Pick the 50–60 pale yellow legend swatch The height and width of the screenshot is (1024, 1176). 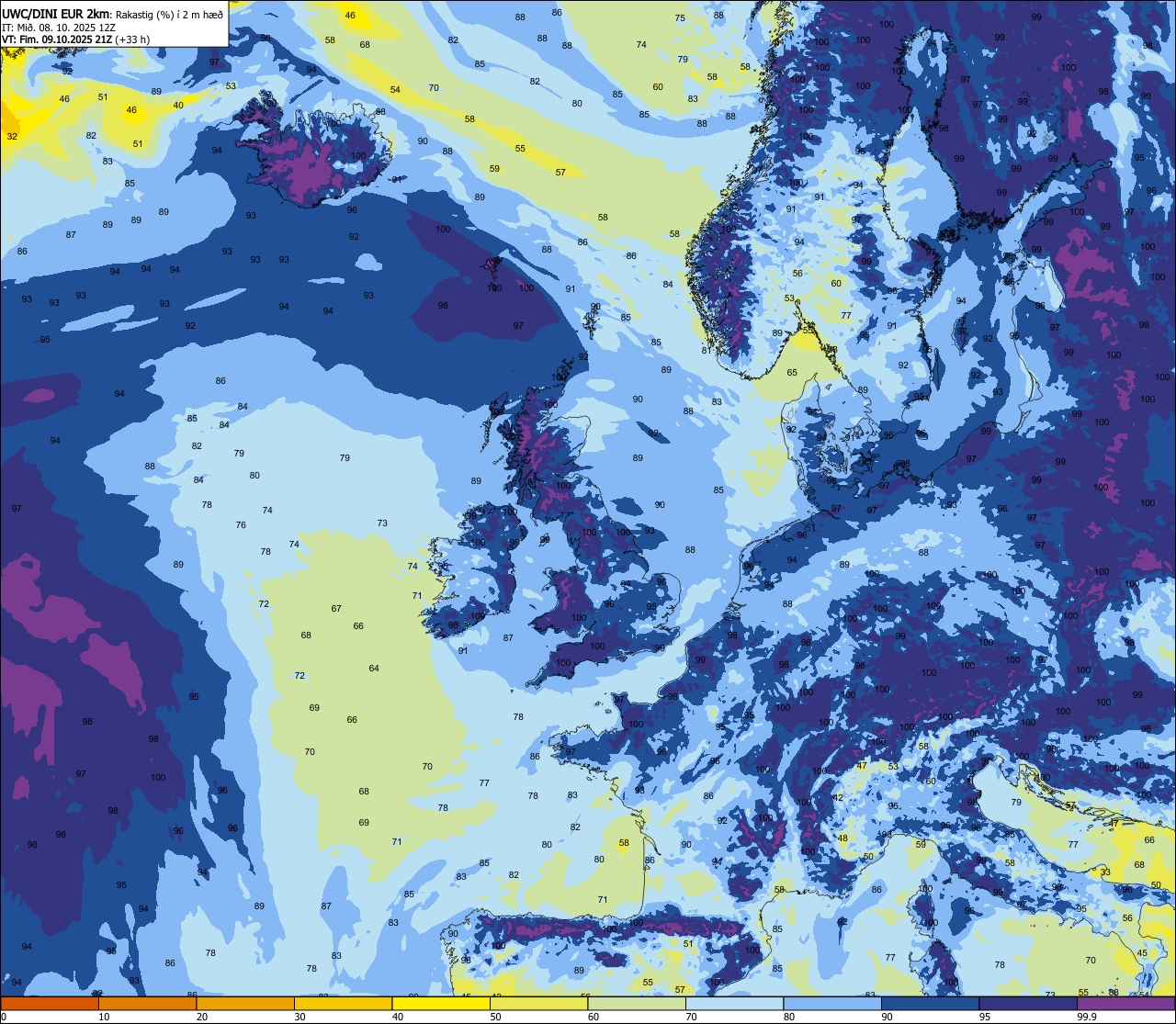click(x=538, y=1003)
